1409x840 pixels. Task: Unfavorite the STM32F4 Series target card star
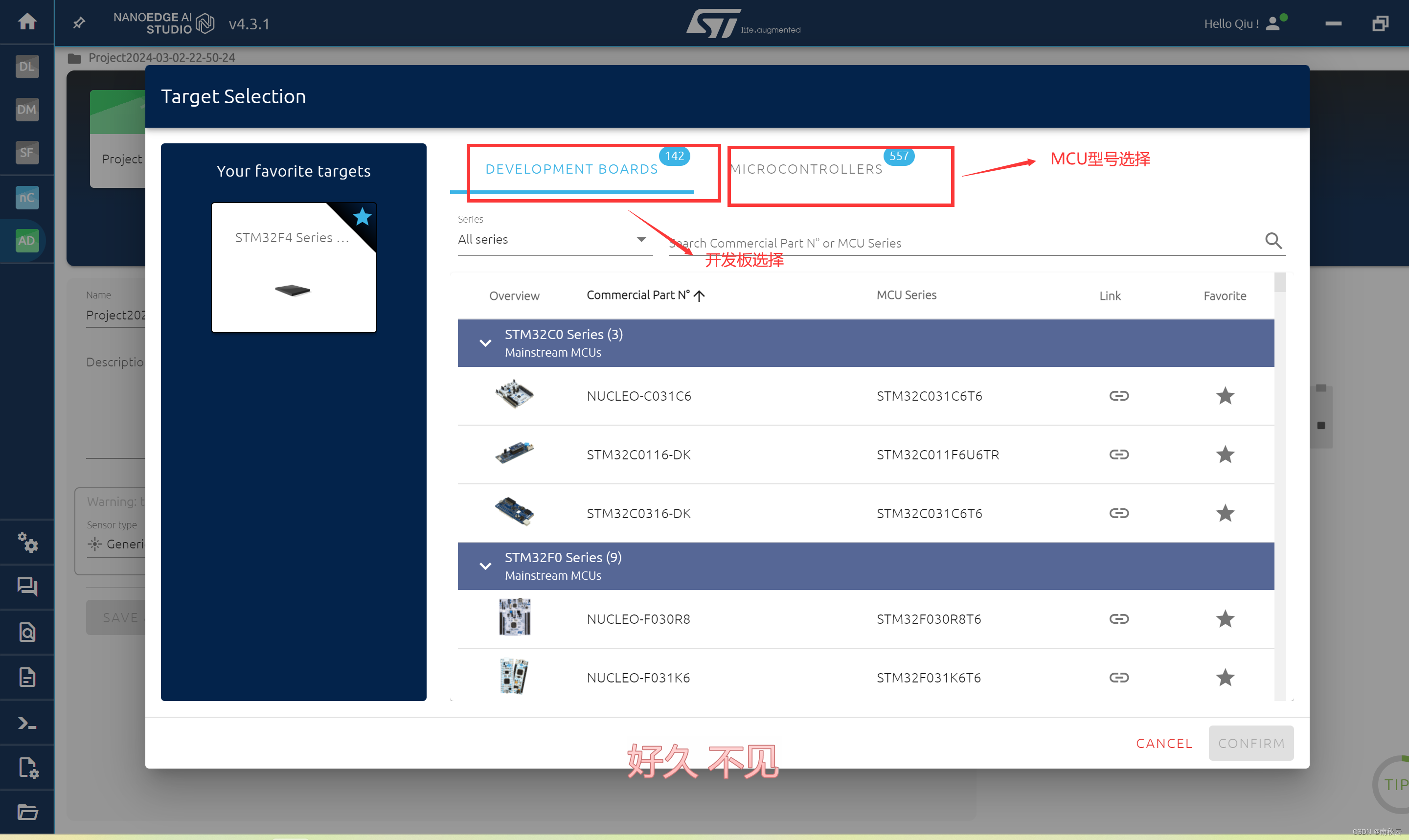[x=362, y=217]
